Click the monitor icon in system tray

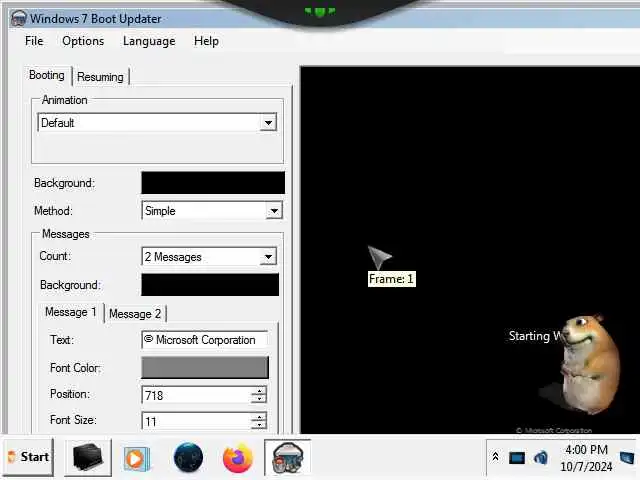[517, 458]
